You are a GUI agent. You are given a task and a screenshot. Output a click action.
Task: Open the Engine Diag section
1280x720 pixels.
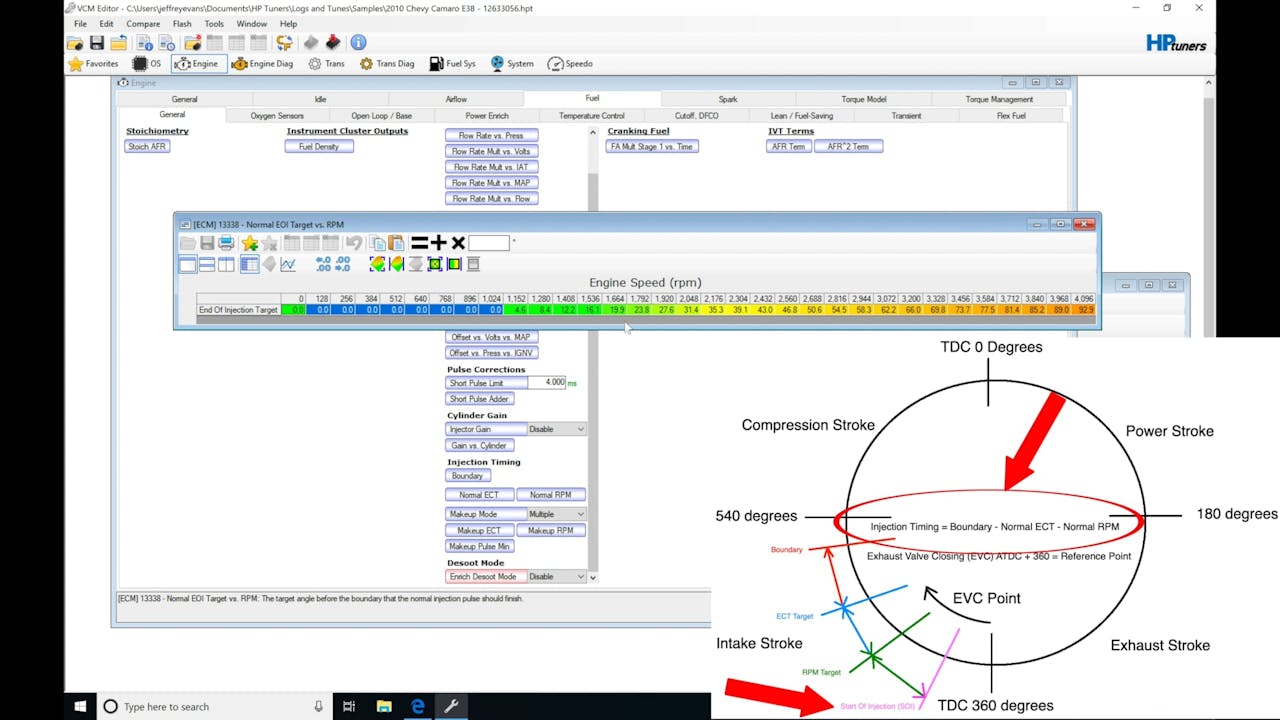tap(262, 64)
